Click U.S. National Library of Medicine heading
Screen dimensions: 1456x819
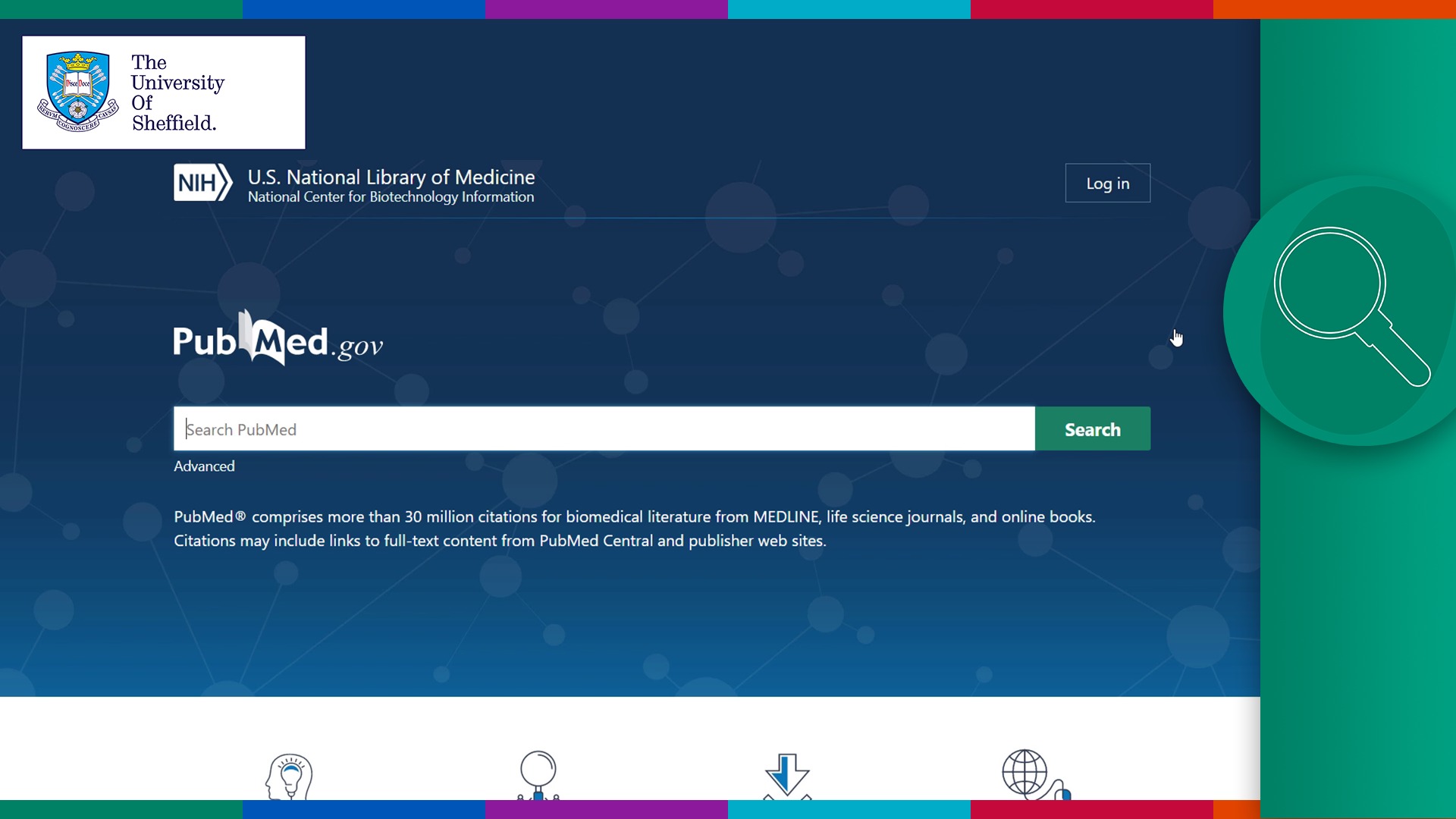point(391,177)
